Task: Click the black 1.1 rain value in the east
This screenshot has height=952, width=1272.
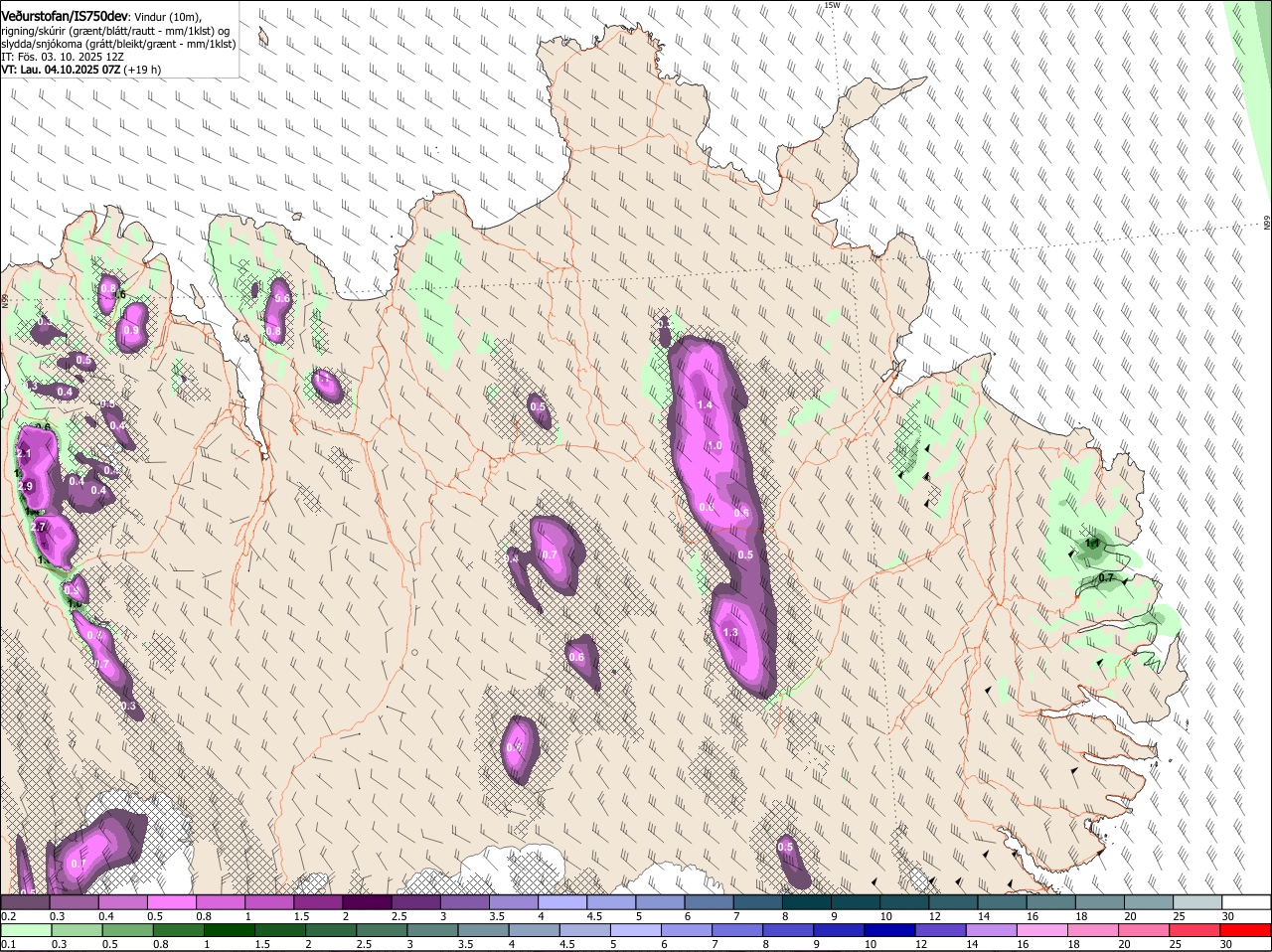Action: [1093, 544]
